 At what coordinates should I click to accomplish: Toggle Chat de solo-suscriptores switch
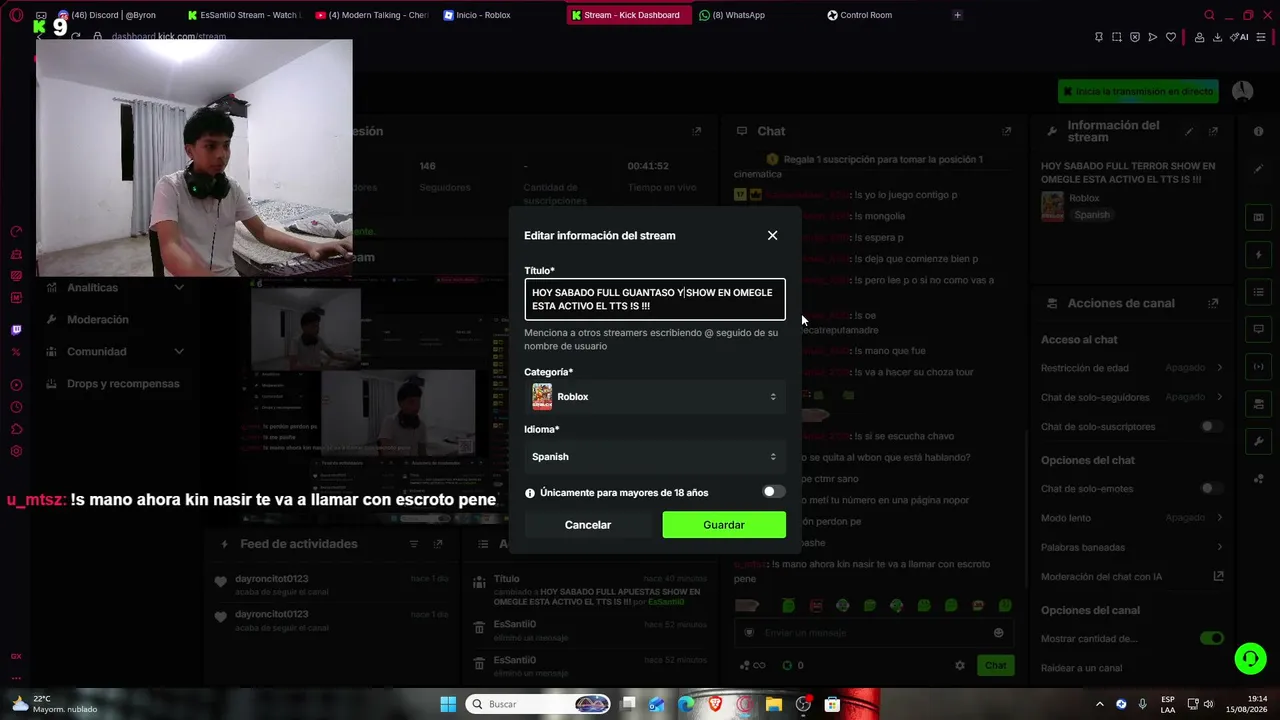coord(1211,427)
